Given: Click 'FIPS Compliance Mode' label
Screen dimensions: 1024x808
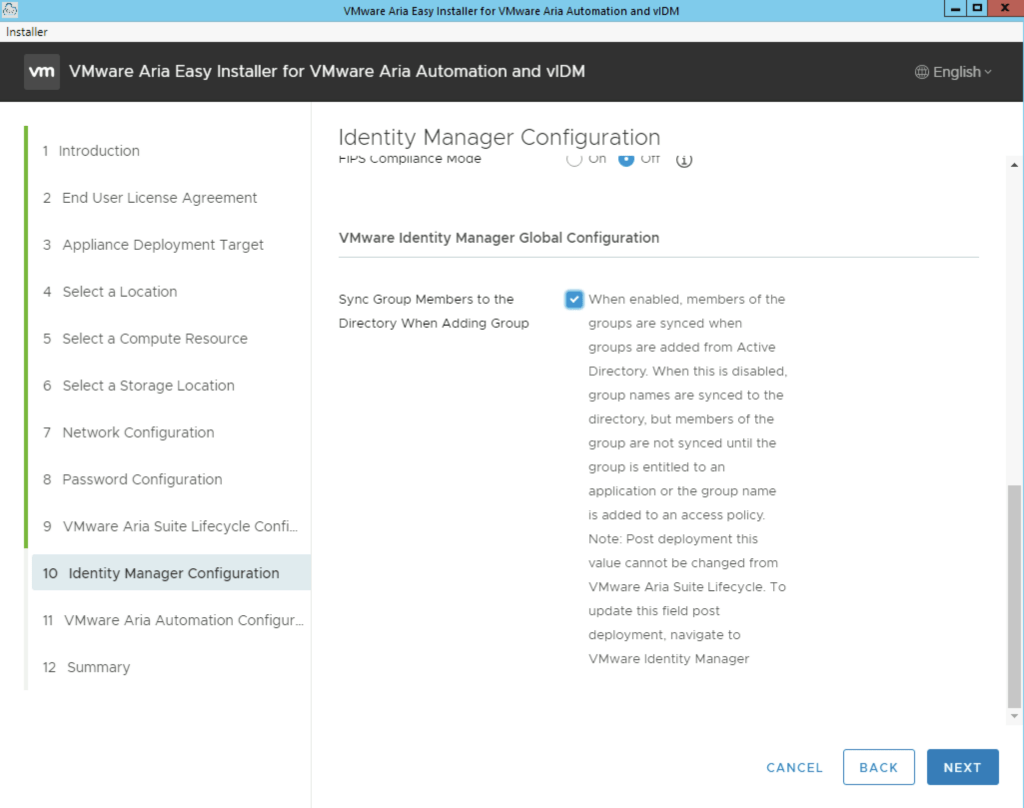Looking at the screenshot, I should point(409,159).
